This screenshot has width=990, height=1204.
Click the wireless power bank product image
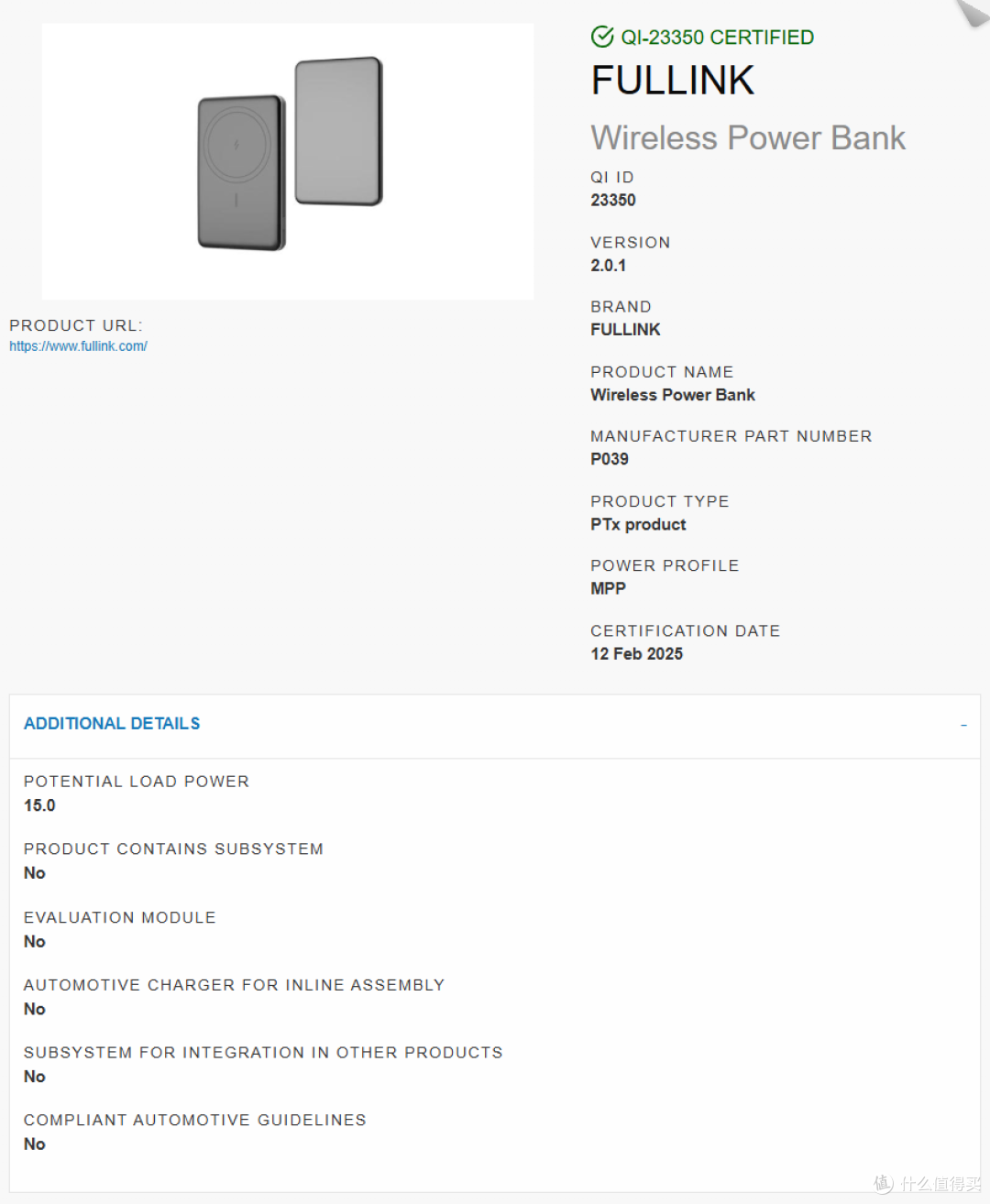click(x=288, y=161)
